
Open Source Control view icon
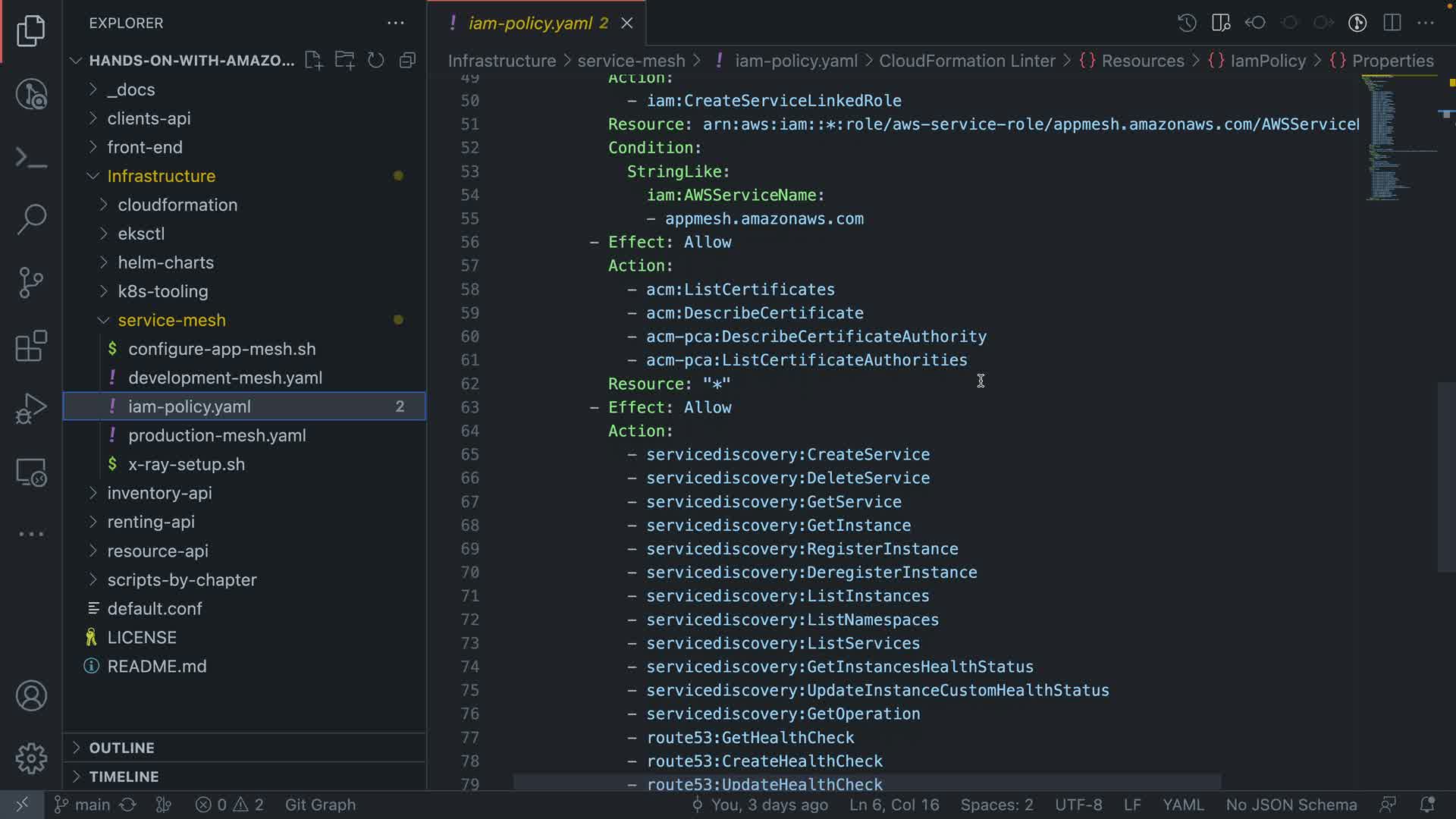click(31, 283)
